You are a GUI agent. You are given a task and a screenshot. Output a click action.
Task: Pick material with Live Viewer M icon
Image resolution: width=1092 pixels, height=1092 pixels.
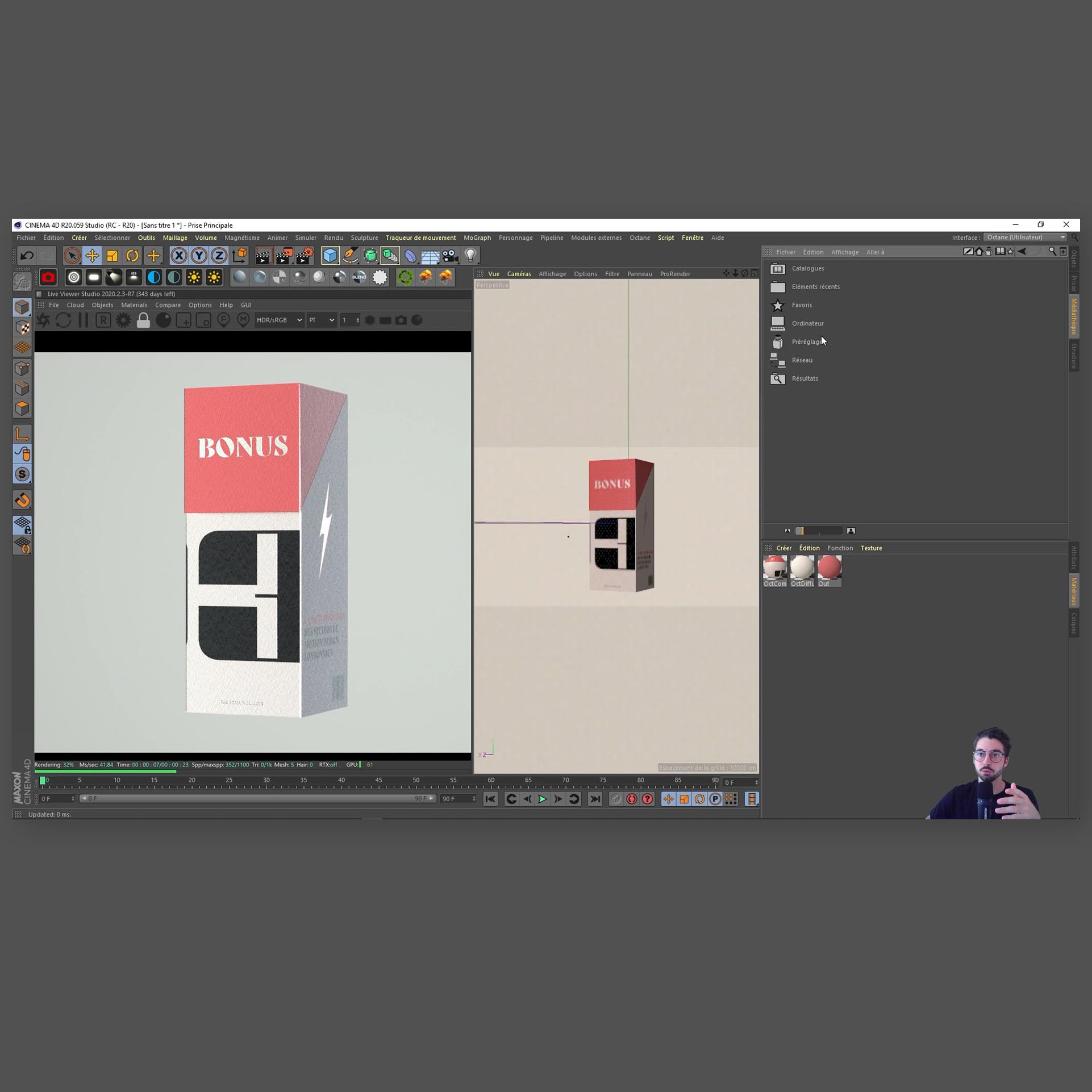[x=243, y=320]
